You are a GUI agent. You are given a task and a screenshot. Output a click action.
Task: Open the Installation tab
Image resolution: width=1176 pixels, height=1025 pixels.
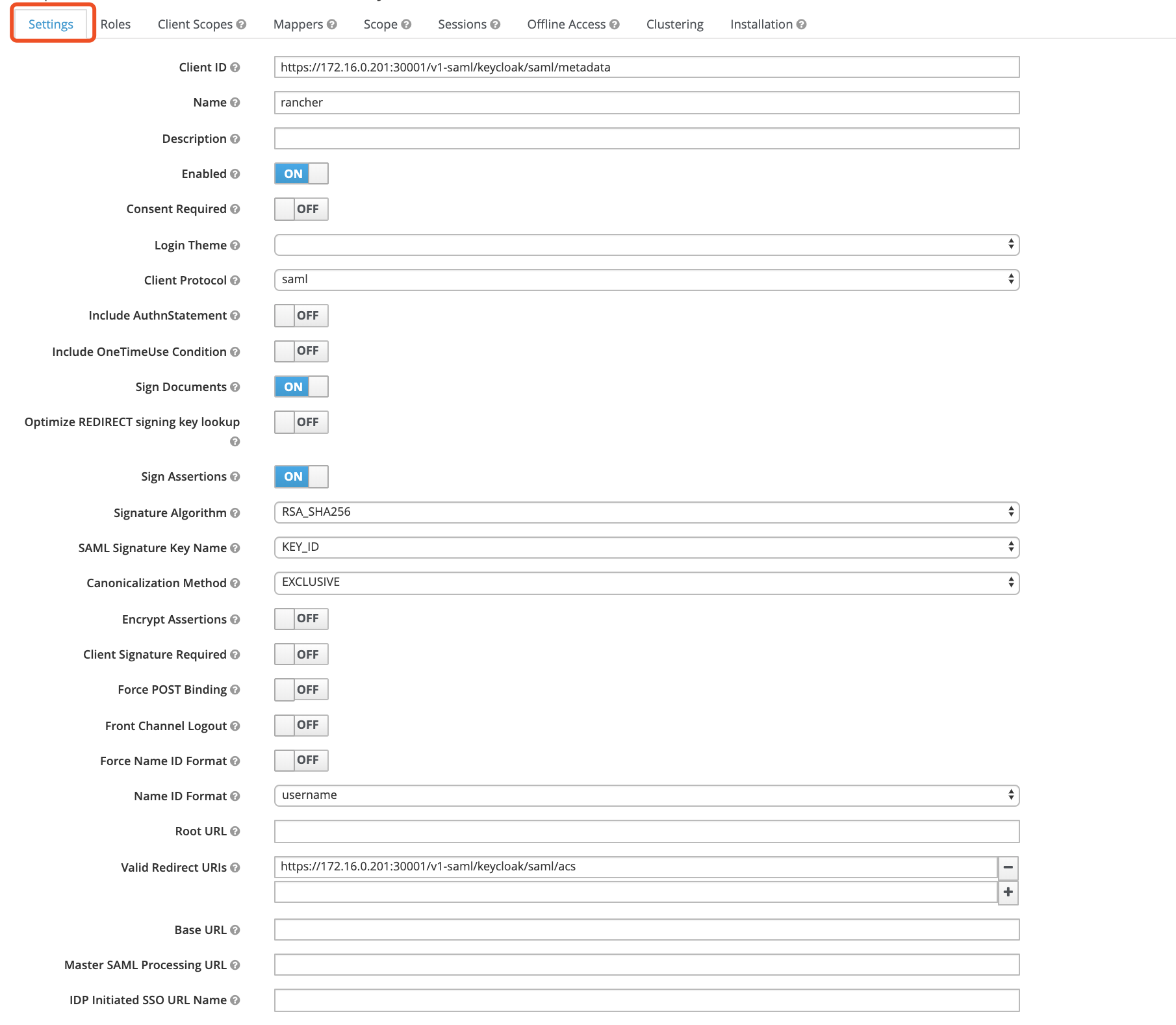click(x=761, y=25)
